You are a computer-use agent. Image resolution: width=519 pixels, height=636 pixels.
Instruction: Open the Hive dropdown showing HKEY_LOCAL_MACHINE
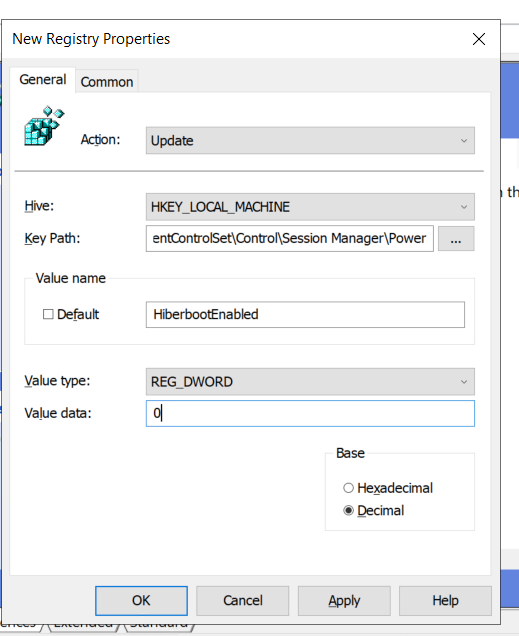(310, 207)
